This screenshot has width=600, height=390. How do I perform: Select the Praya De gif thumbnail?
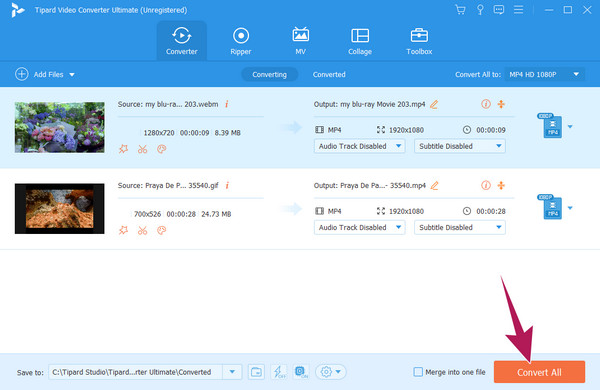point(60,208)
